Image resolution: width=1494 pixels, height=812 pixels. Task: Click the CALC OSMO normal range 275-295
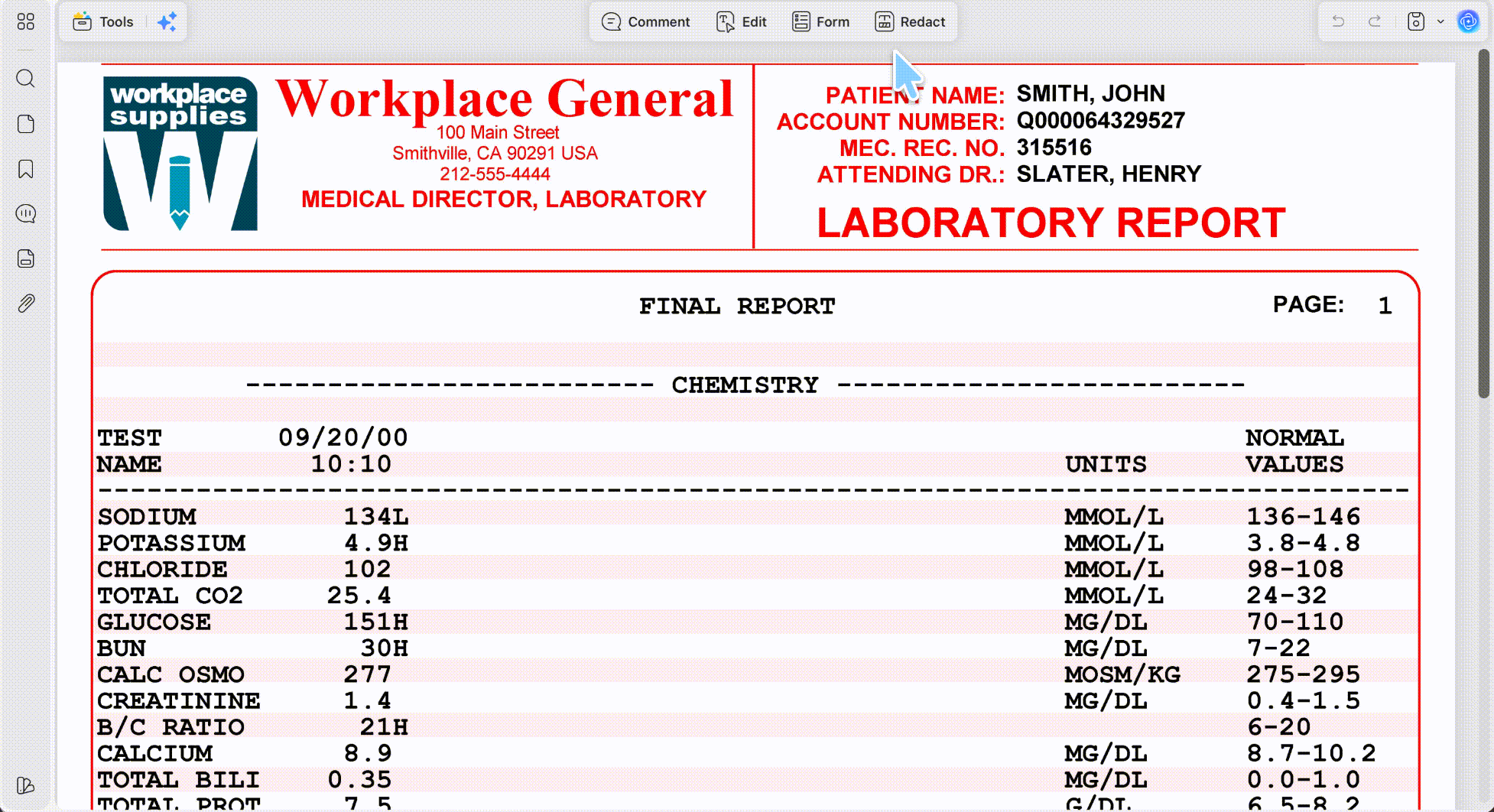click(1304, 674)
